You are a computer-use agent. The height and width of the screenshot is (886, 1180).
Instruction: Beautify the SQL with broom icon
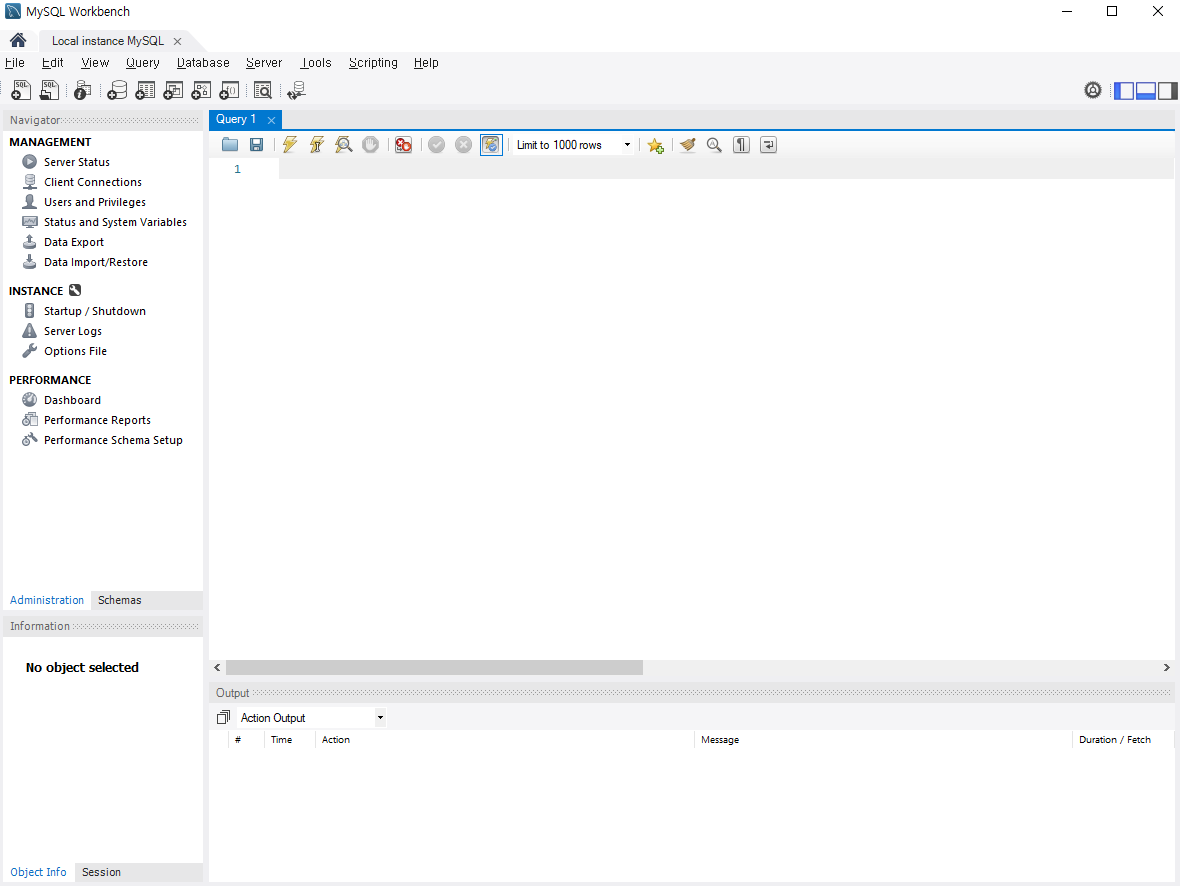click(687, 145)
